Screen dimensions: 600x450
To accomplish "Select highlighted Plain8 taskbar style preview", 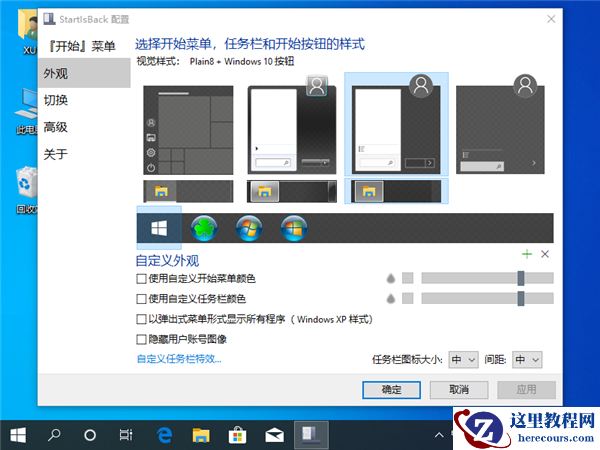I will coord(396,191).
